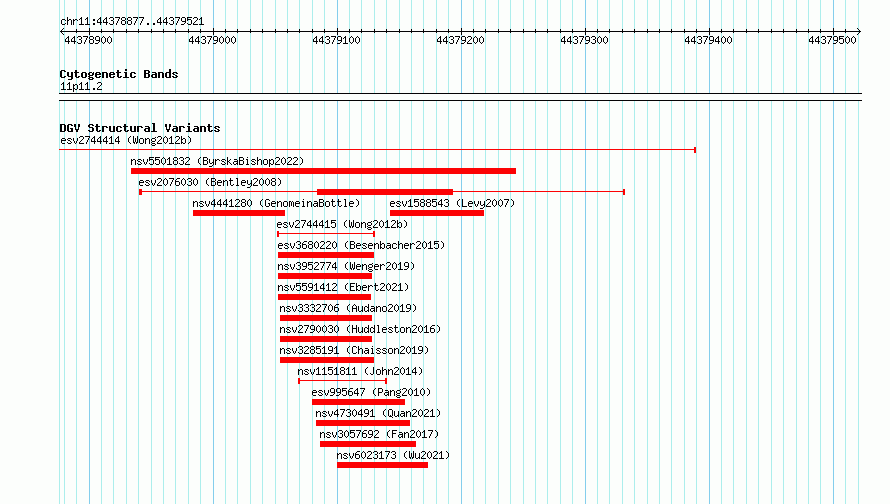Screen dimensions: 890x504
Task: Click the nsv3952774 red bar
Action: pyautogui.click(x=325, y=276)
